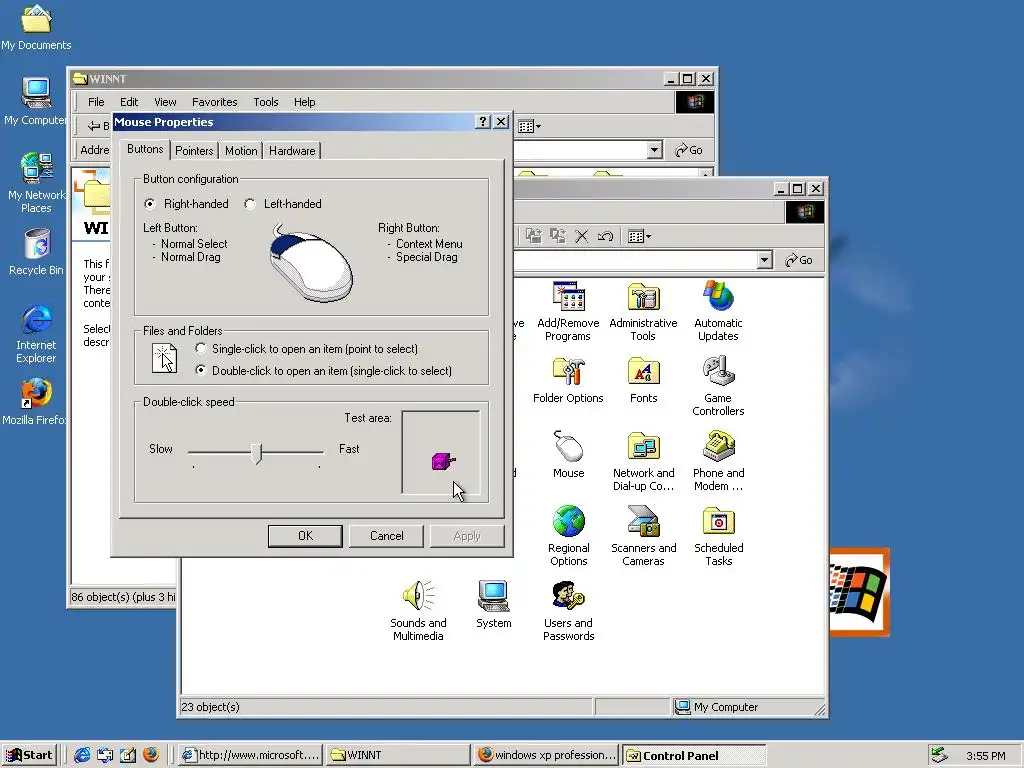Open Users and Passwords icon

point(568,596)
